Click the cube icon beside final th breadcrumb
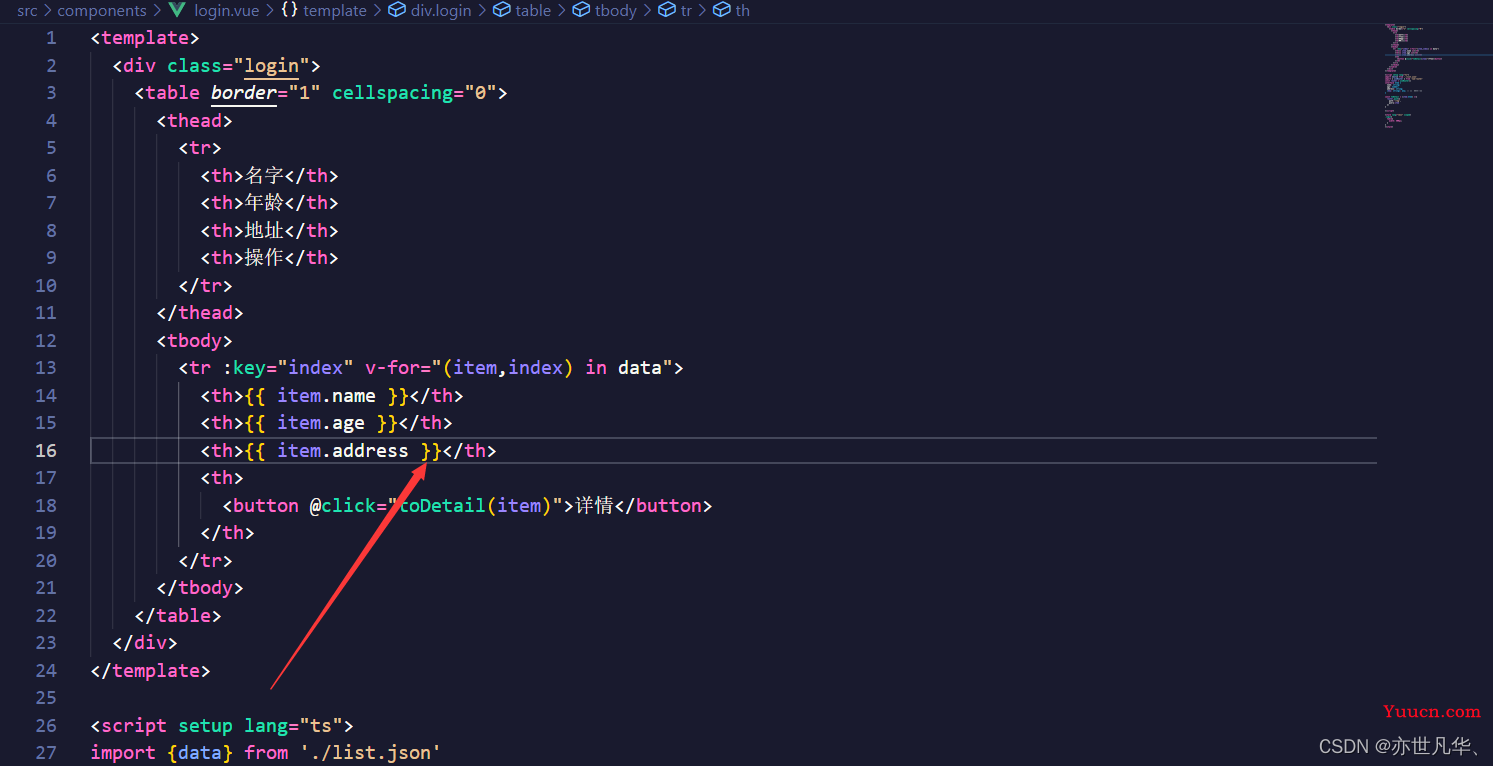The image size is (1493, 766). click(721, 11)
